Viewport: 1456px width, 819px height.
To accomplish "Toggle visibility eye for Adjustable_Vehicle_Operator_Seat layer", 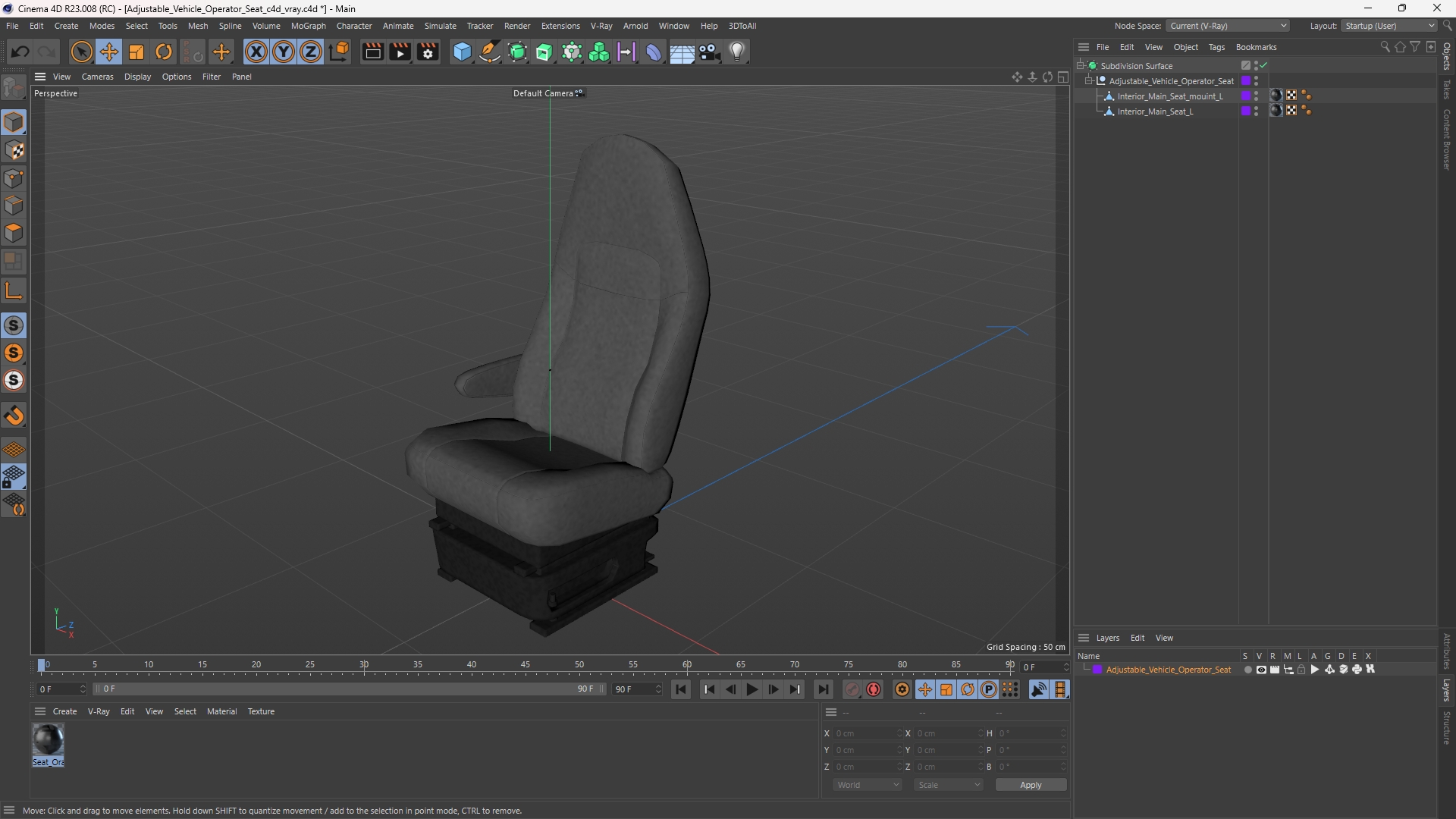I will (x=1261, y=670).
